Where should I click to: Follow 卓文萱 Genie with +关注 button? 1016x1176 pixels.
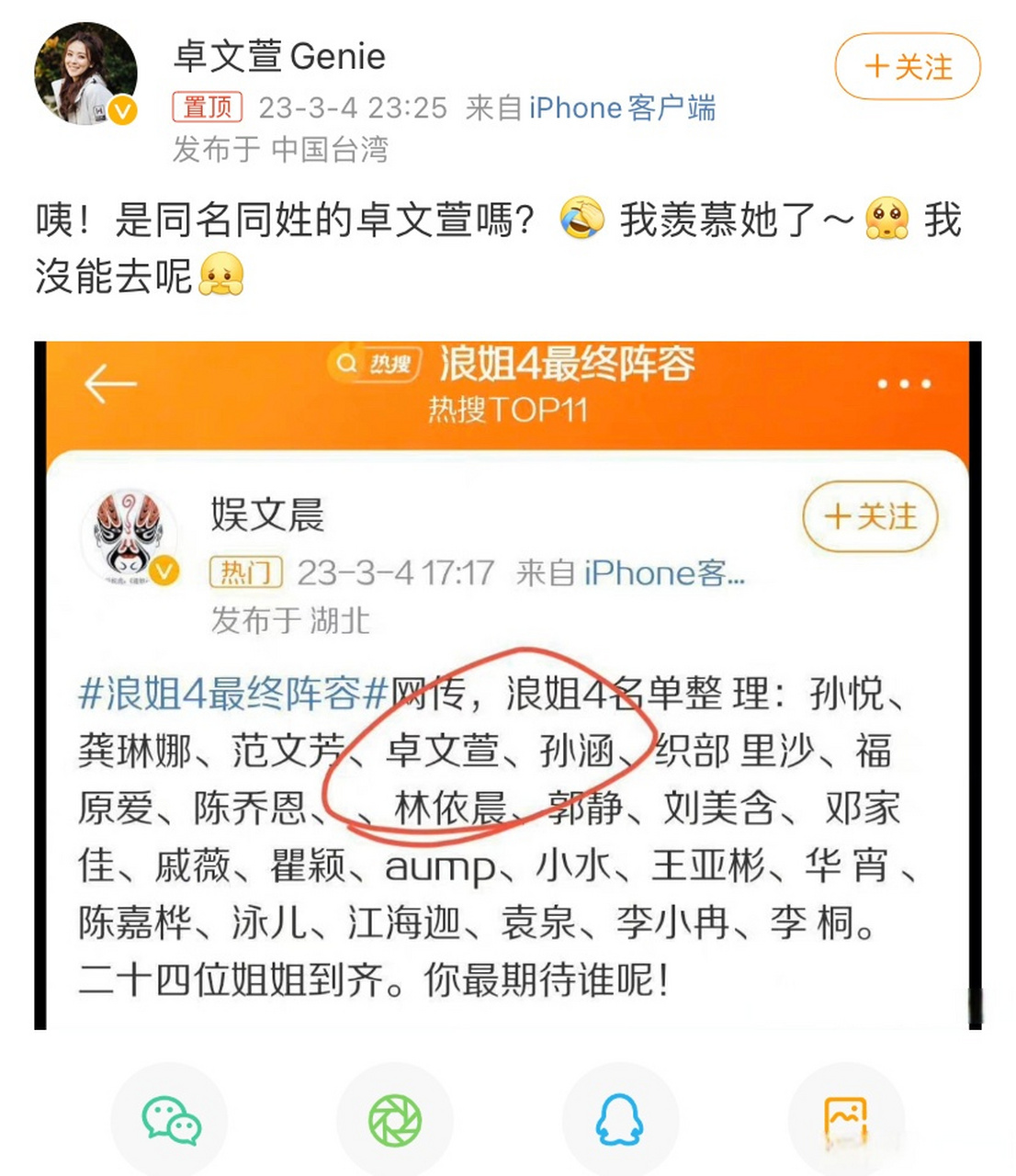(908, 66)
